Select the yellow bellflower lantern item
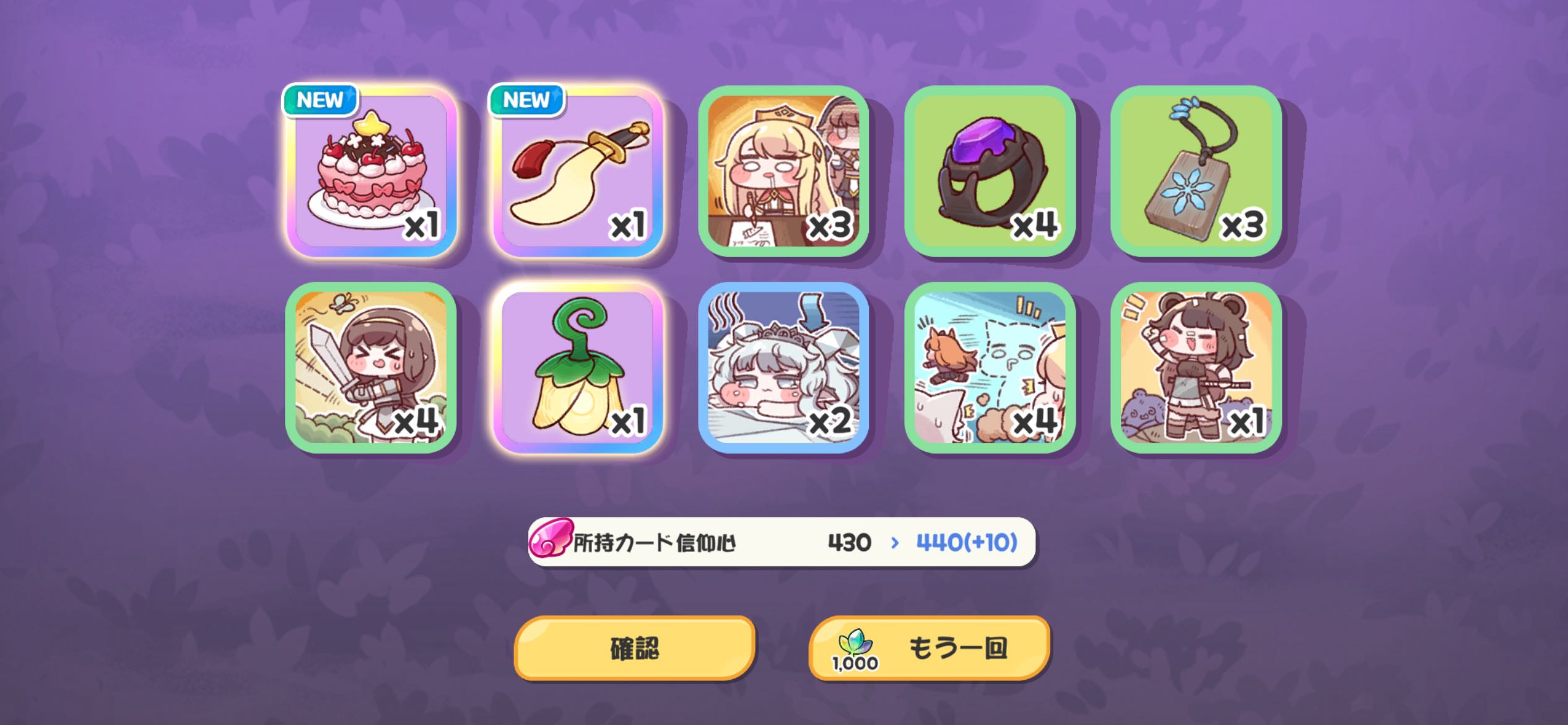Image resolution: width=1568 pixels, height=725 pixels. click(x=578, y=367)
